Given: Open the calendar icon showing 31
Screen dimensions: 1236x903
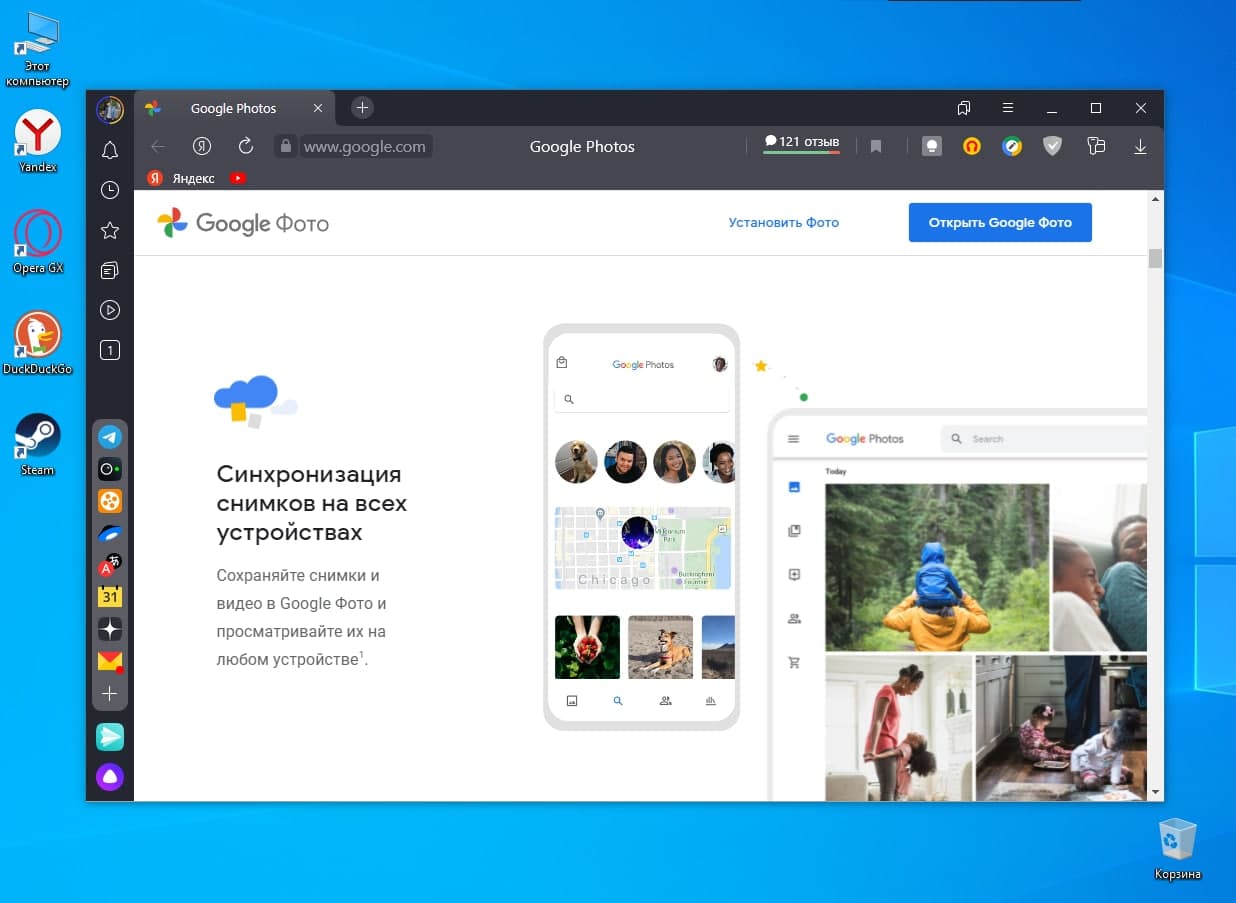Looking at the screenshot, I should tap(110, 597).
